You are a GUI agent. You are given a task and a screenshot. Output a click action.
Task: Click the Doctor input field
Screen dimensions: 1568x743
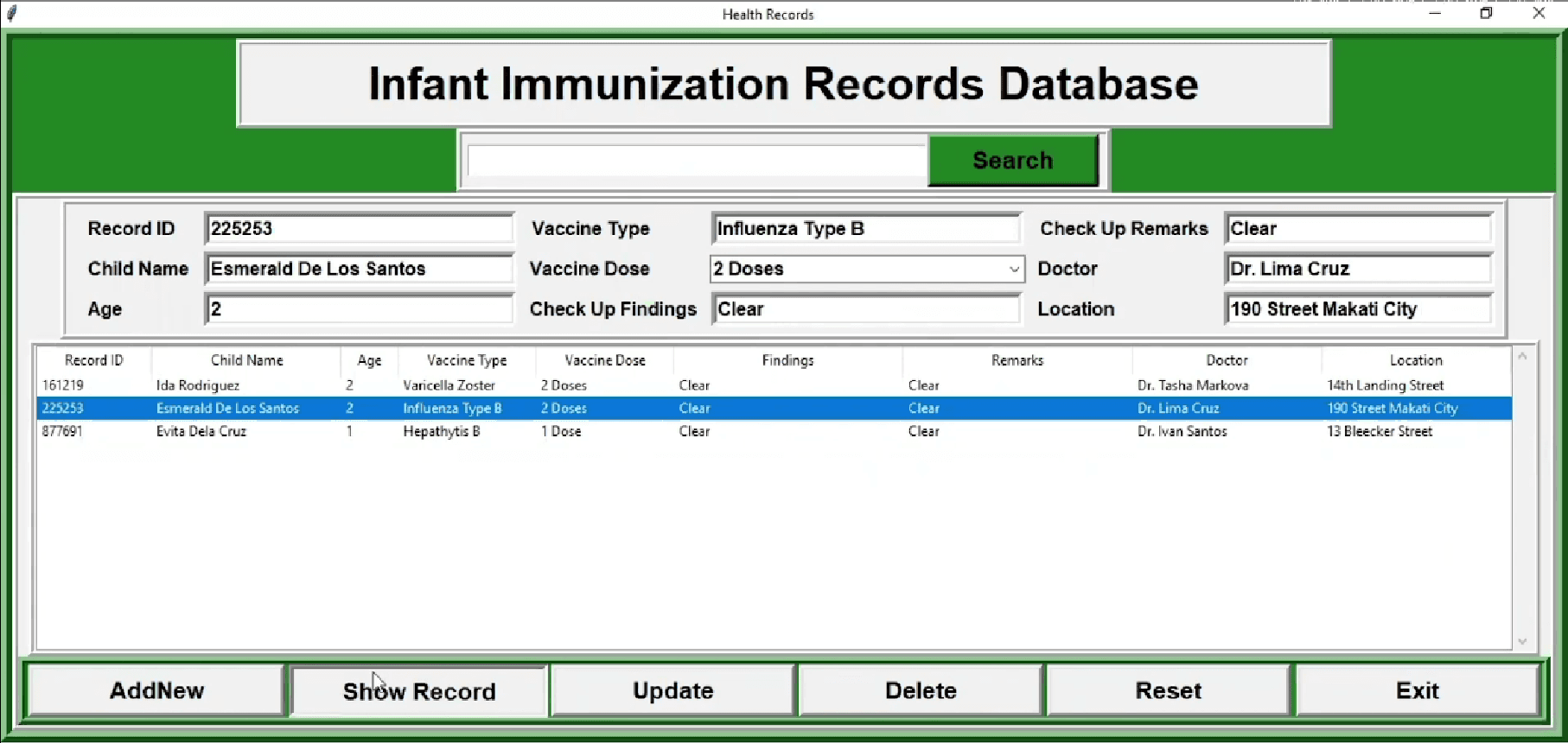pyautogui.click(x=1358, y=269)
